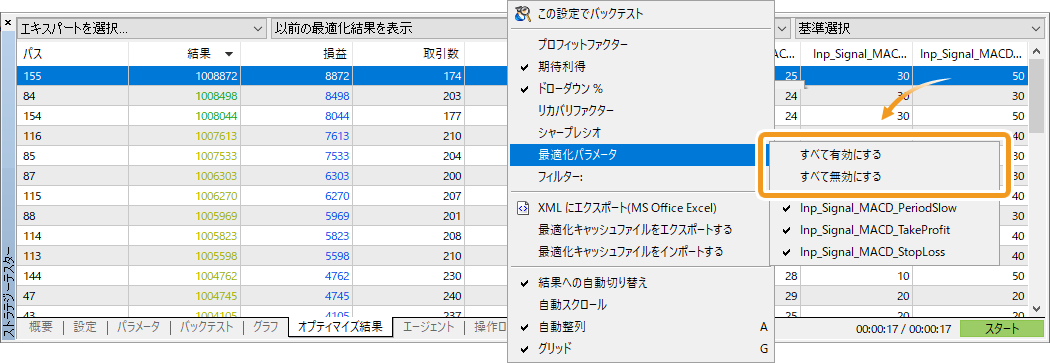Sort by 取引数 column header
This screenshot has width=1050, height=363.
pos(408,54)
